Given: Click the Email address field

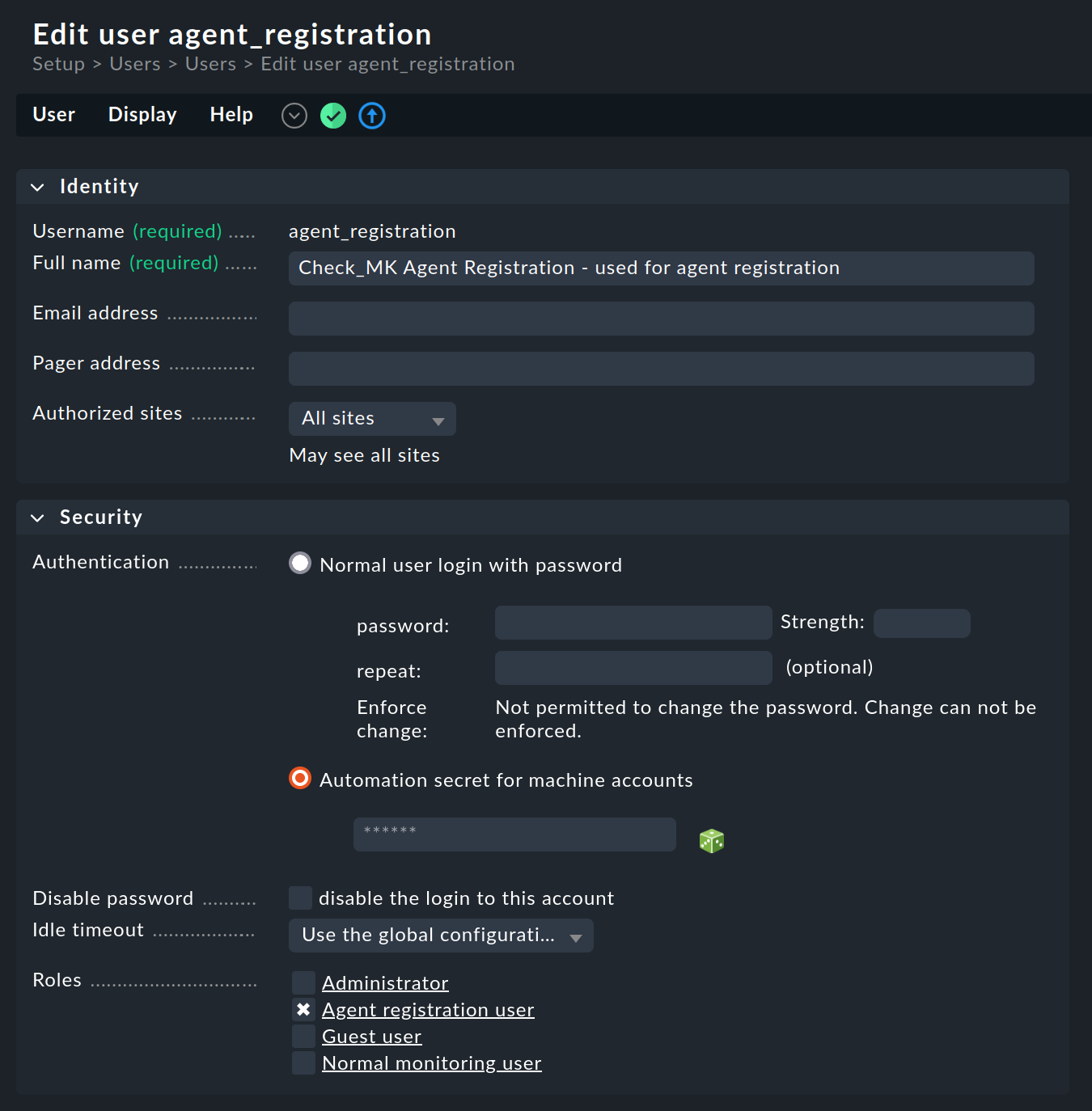Looking at the screenshot, I should point(660,318).
